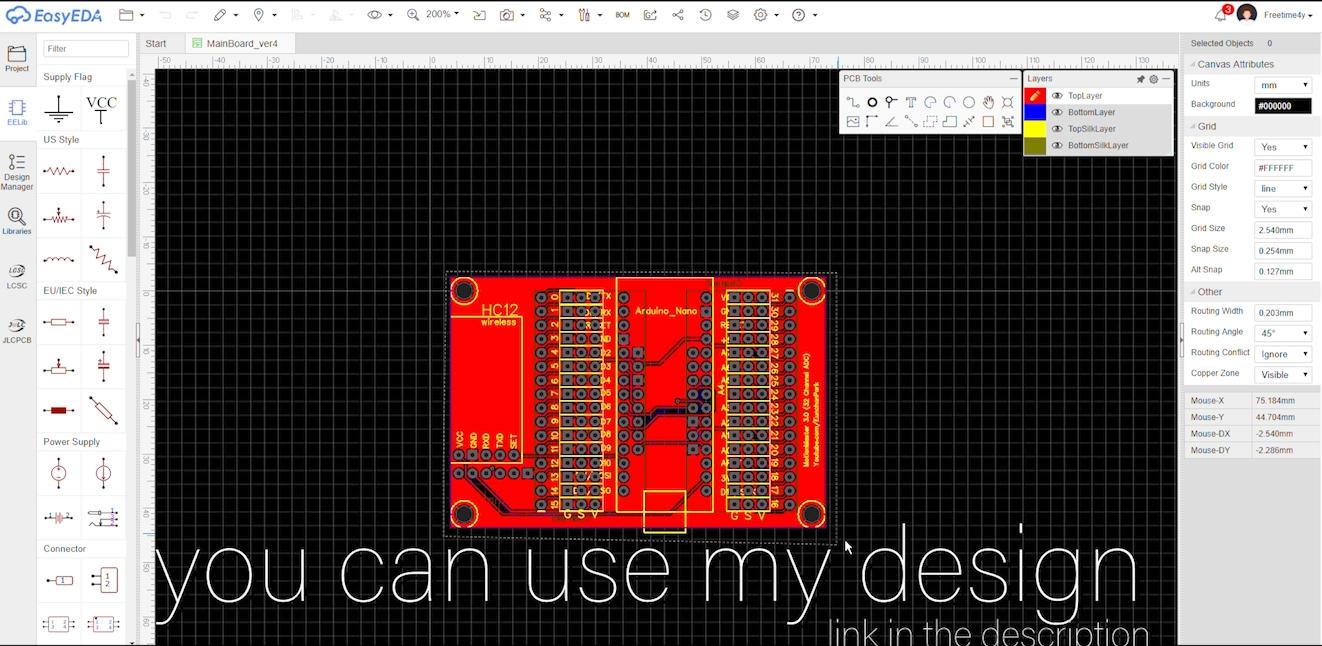Open the notification bell icon
1322x646 pixels.
pos(1221,14)
